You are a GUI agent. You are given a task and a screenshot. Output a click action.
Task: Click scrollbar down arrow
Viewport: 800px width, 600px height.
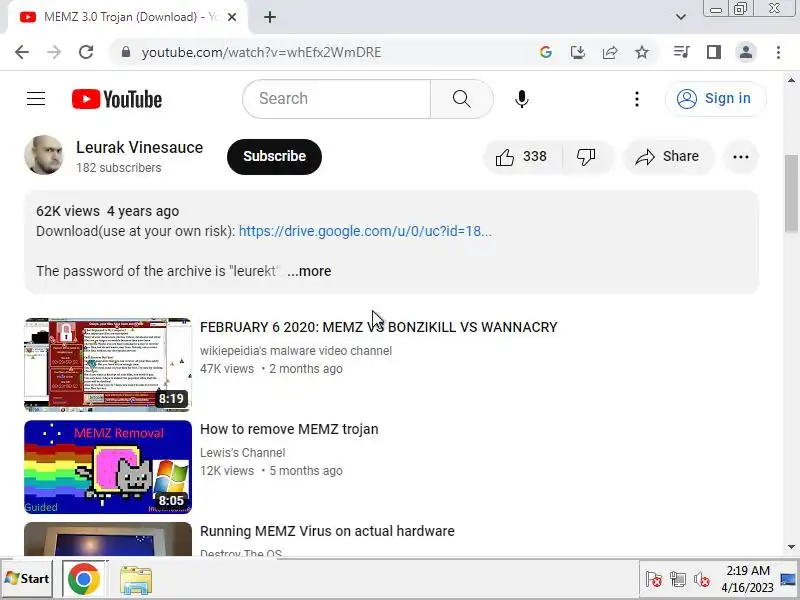791,546
